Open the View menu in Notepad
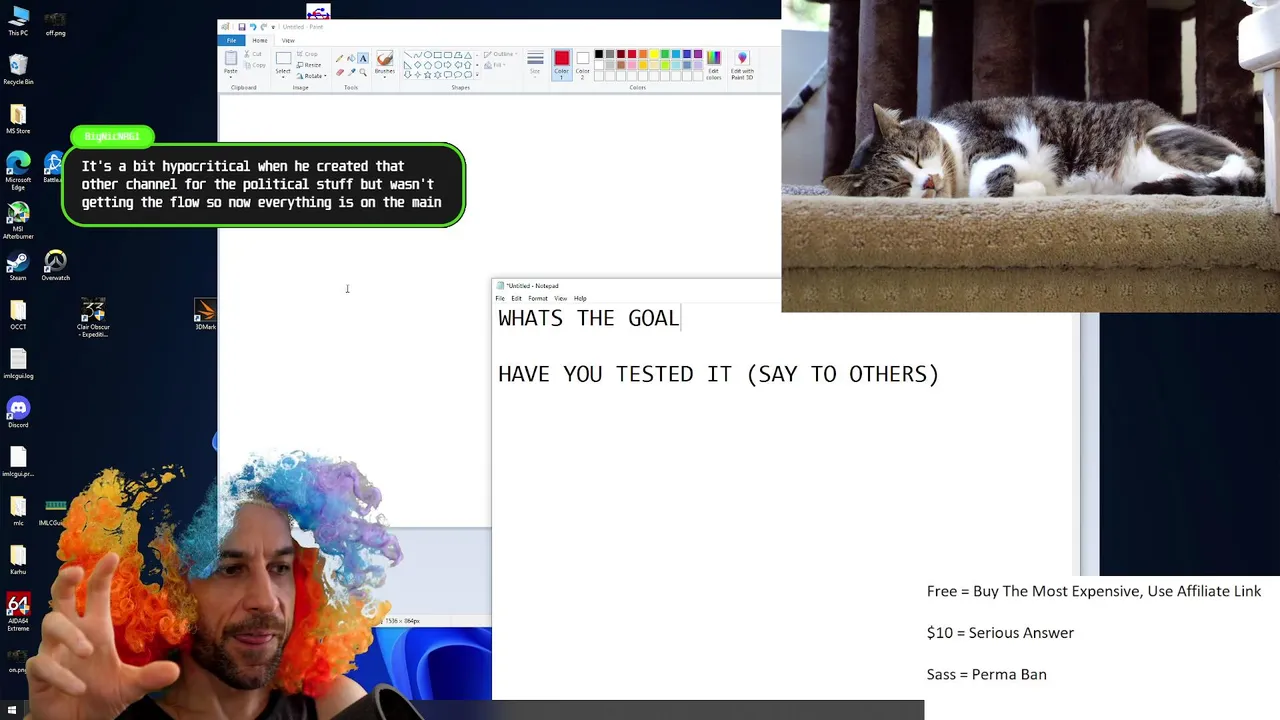The image size is (1280, 720). pos(560,298)
